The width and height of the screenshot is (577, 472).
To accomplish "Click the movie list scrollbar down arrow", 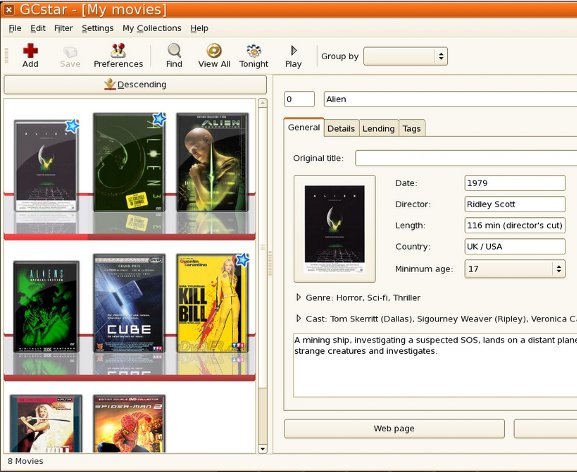I will point(262,449).
